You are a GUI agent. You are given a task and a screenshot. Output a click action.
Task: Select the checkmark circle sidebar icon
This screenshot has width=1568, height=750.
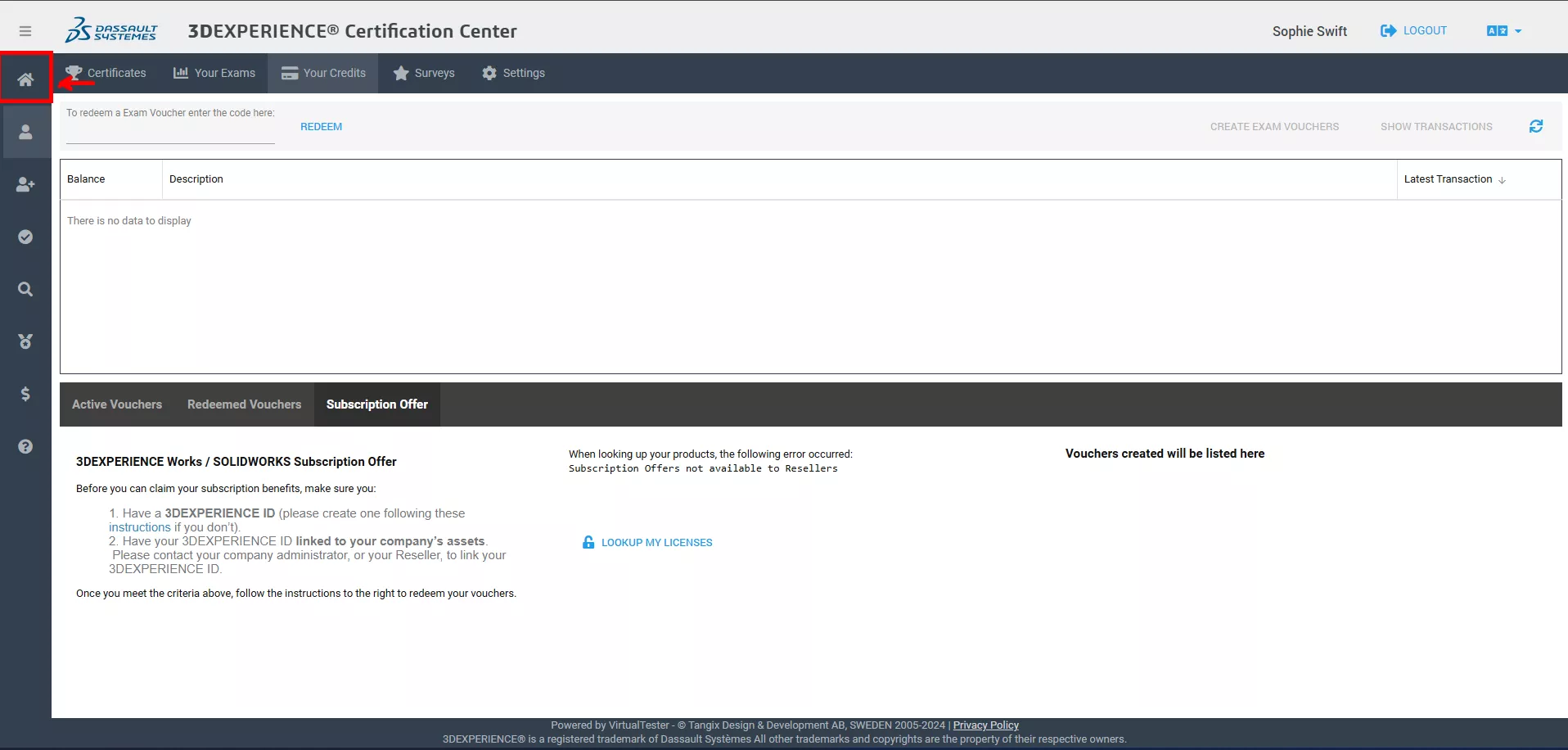point(25,237)
